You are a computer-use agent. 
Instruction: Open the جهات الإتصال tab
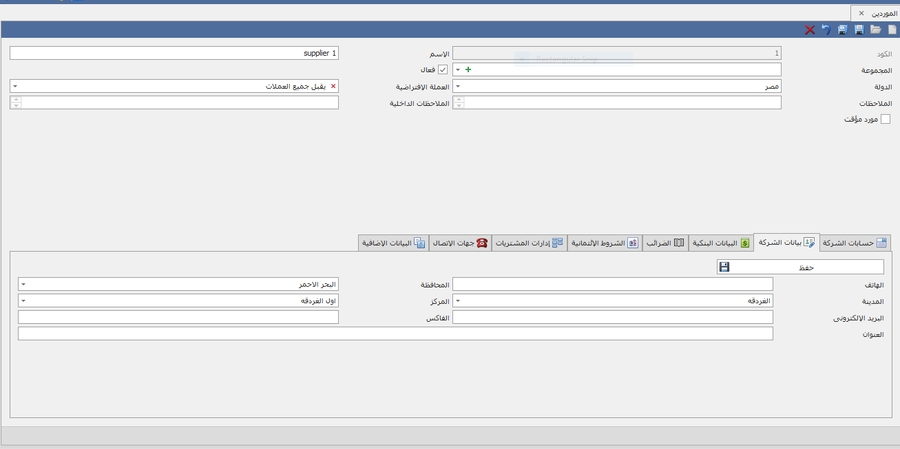coord(460,243)
